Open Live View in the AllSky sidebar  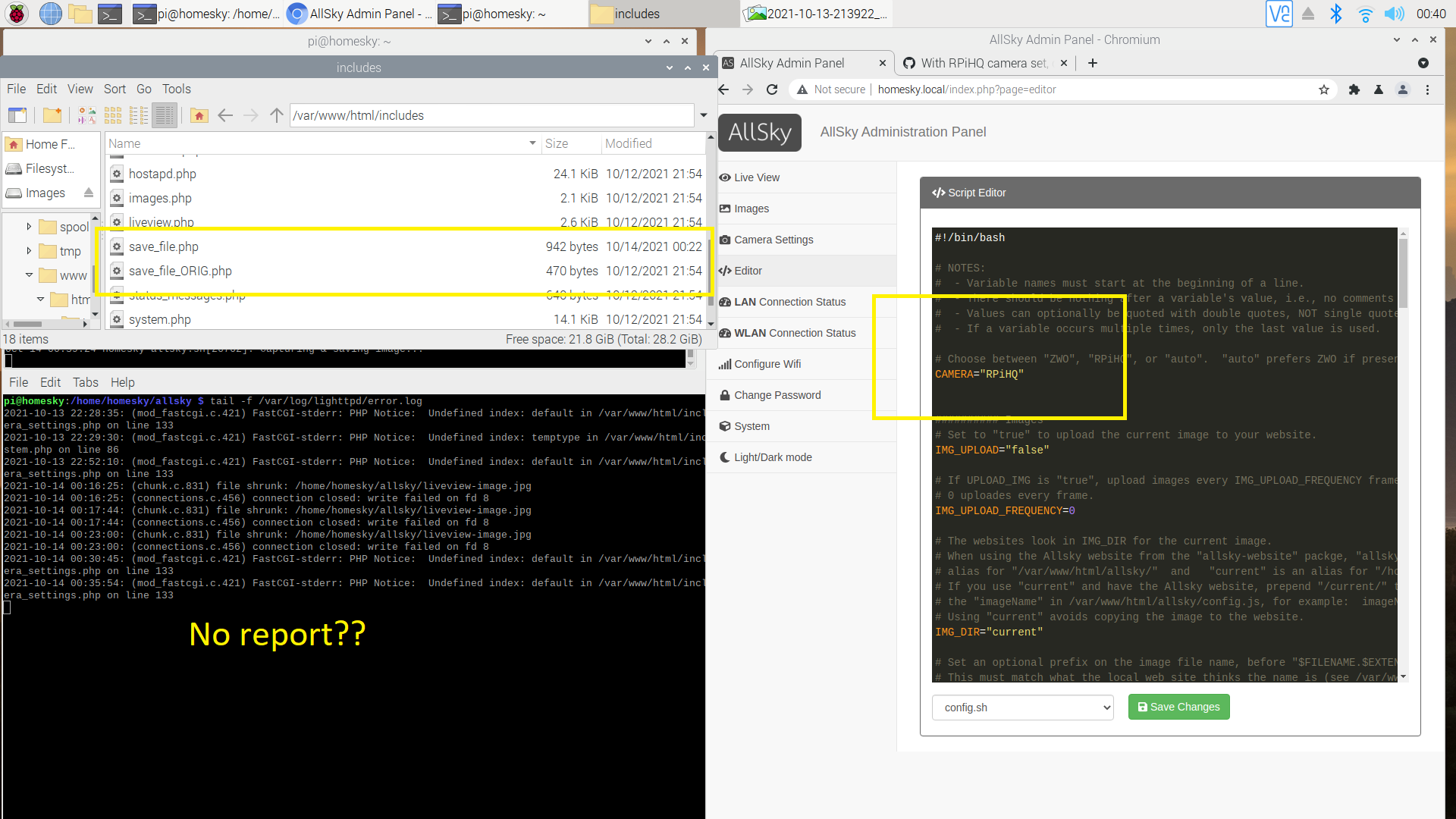click(756, 177)
